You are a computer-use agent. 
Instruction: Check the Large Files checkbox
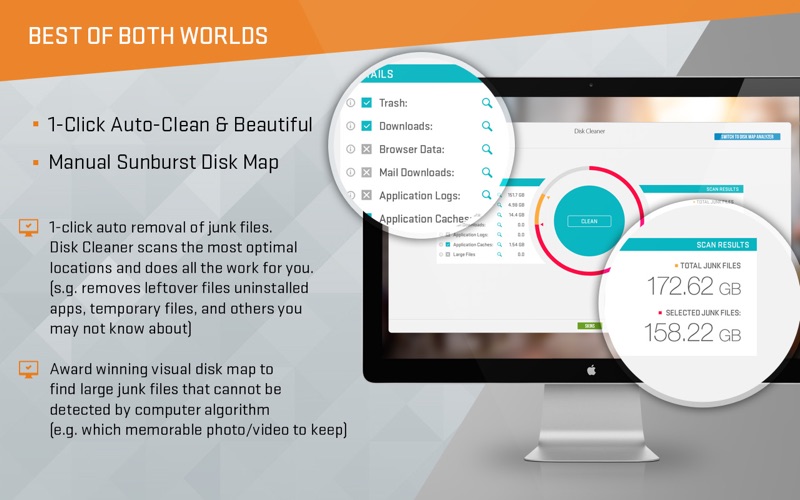(448, 255)
